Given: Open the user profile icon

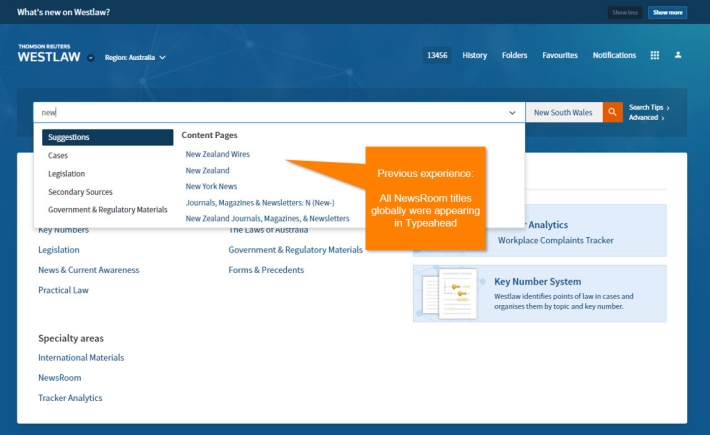Looking at the screenshot, I should (x=678, y=55).
